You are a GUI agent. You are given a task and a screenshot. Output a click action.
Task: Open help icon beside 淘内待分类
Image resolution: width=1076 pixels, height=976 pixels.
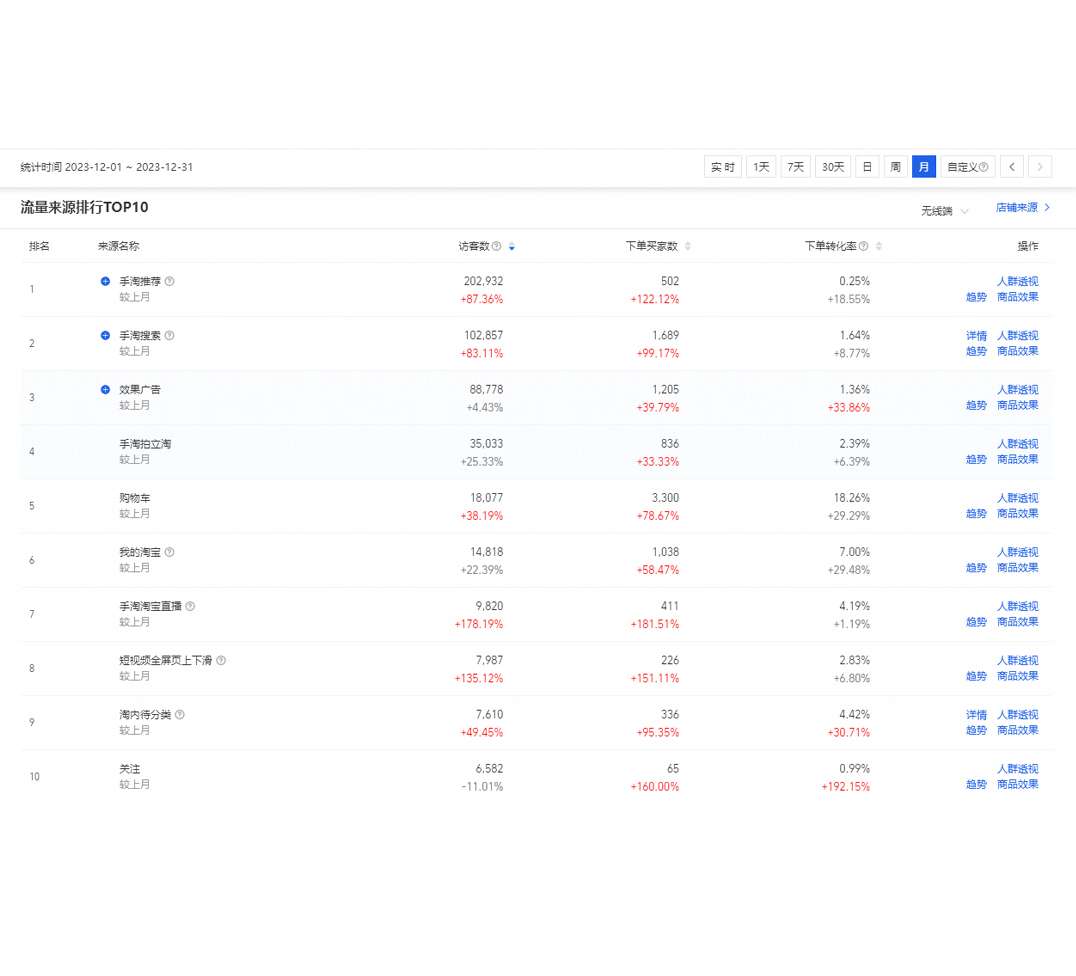[180, 715]
